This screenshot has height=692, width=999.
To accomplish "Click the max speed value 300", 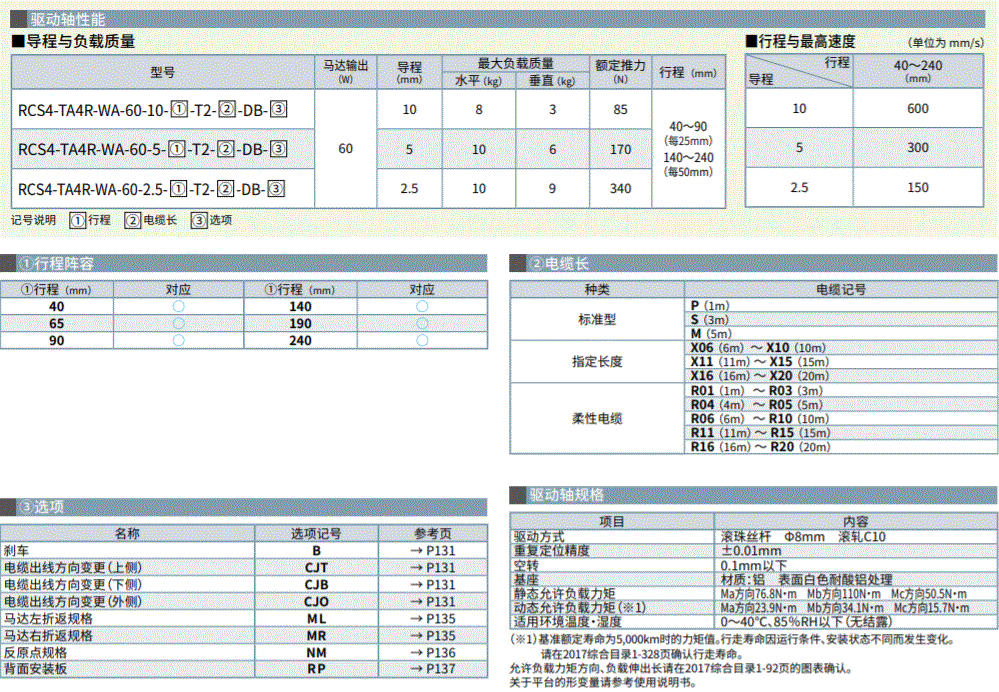I will click(917, 148).
